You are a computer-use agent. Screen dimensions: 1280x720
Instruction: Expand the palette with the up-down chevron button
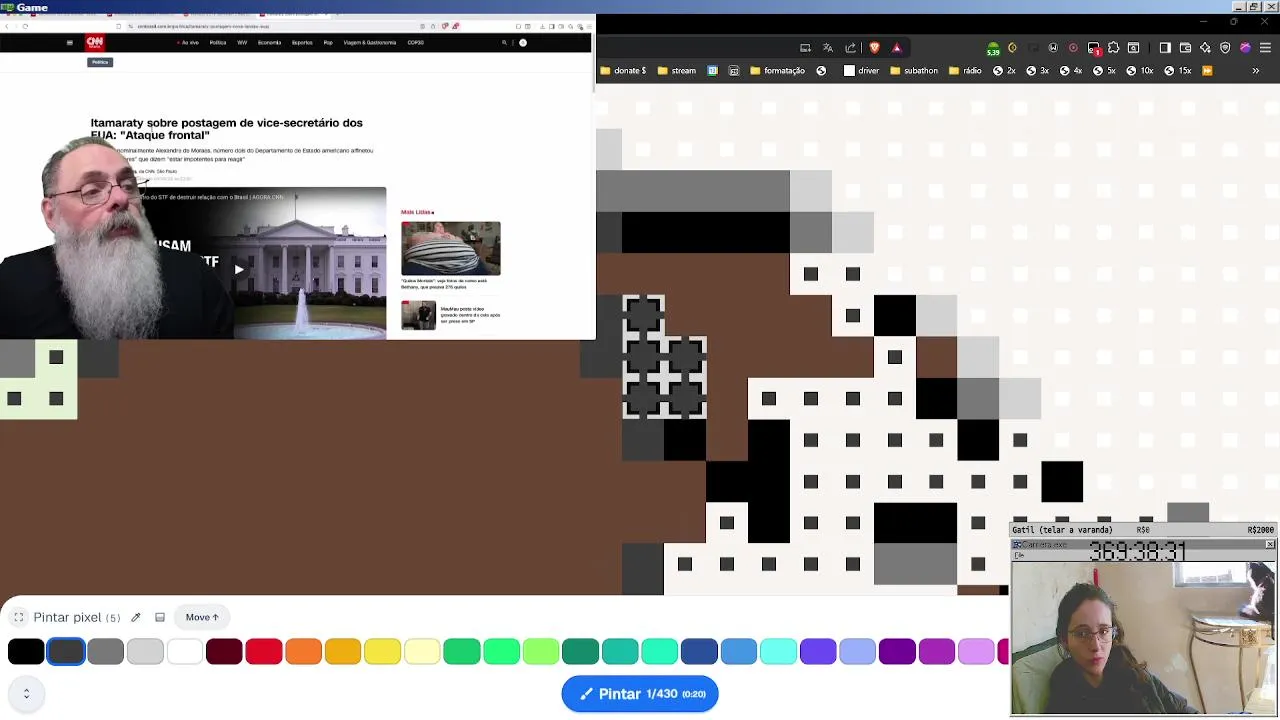[x=26, y=693]
